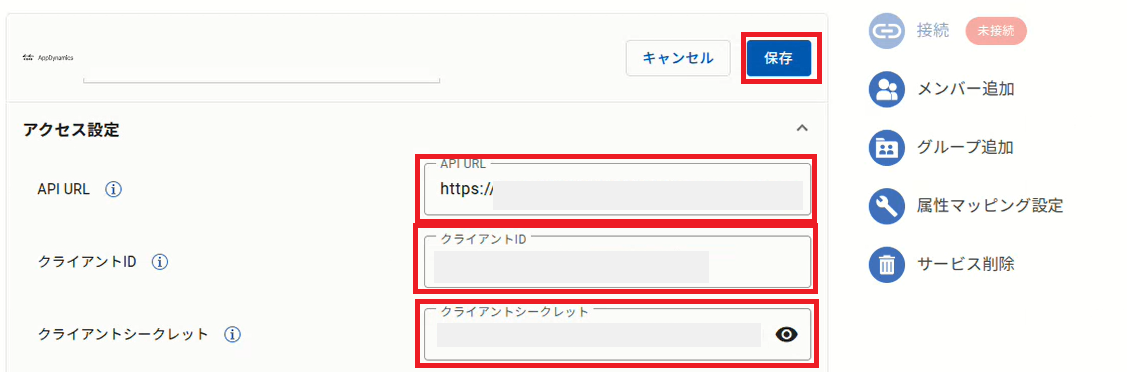Click the API URL input field
1127x372 pixels.
click(617, 189)
